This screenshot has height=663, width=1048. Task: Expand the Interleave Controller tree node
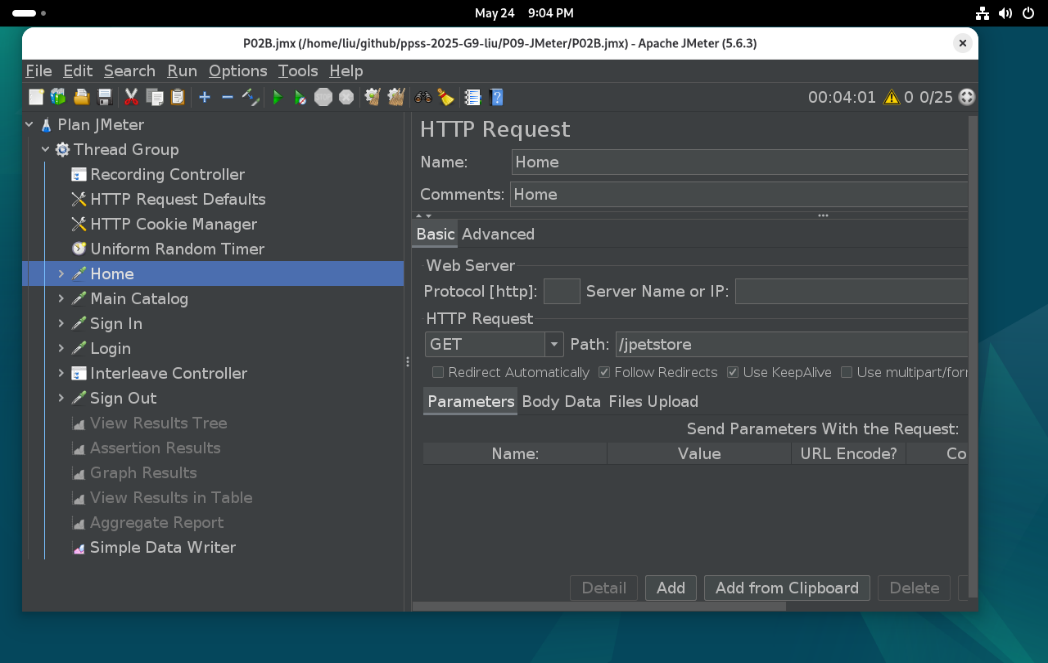(61, 373)
